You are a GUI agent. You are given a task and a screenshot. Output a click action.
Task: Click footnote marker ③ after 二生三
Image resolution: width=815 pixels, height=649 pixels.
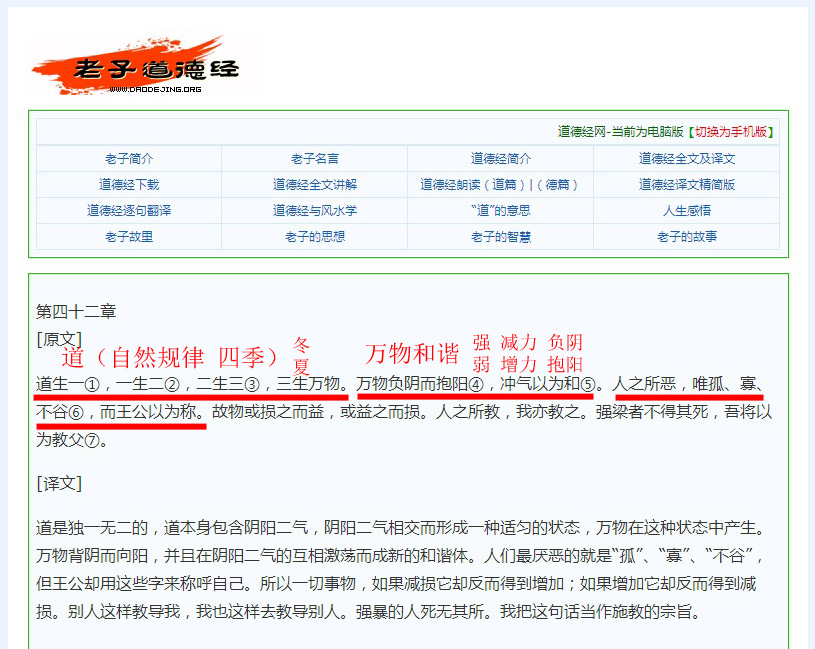click(252, 385)
